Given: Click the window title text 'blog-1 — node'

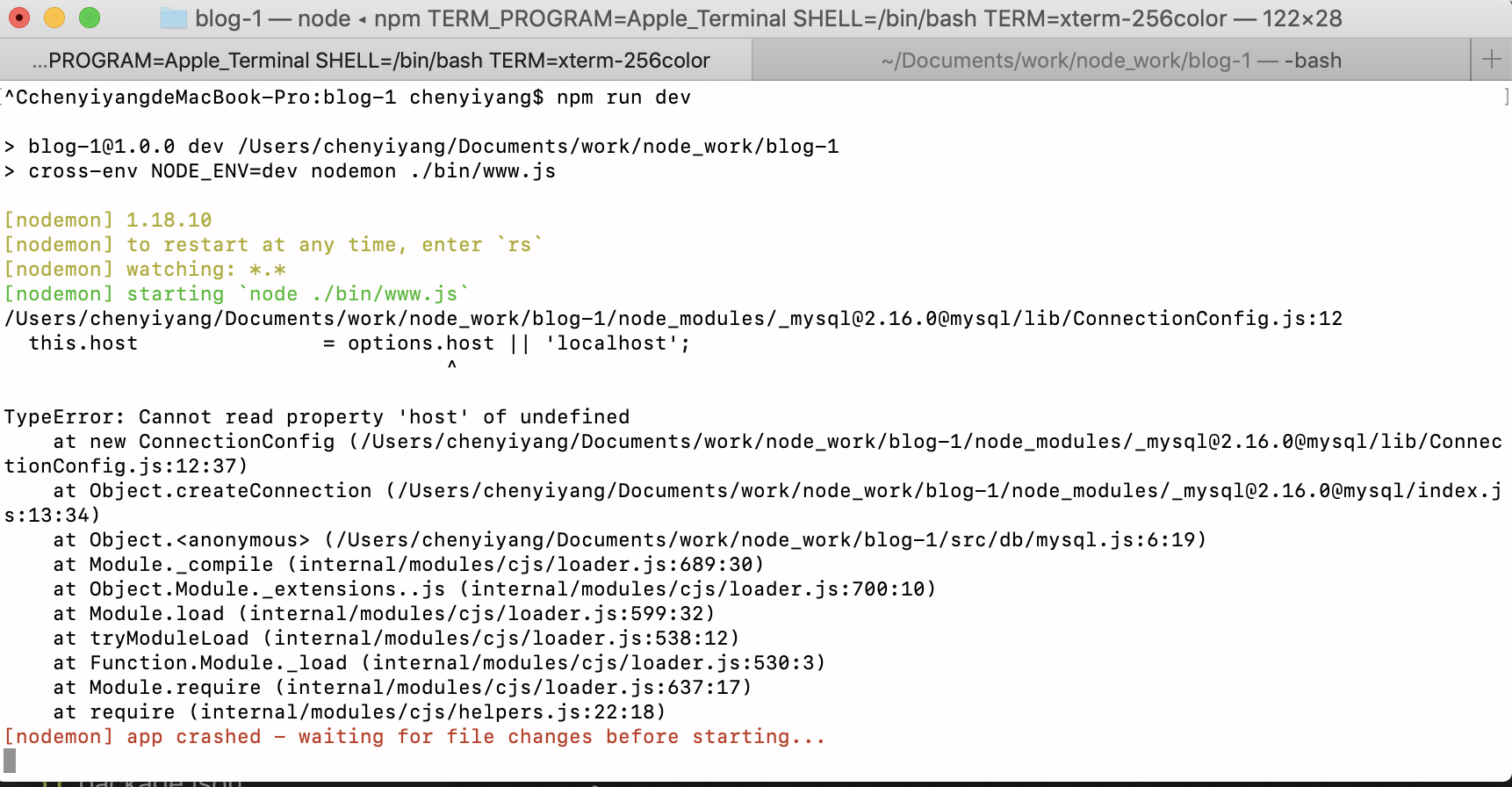Looking at the screenshot, I should (272, 18).
